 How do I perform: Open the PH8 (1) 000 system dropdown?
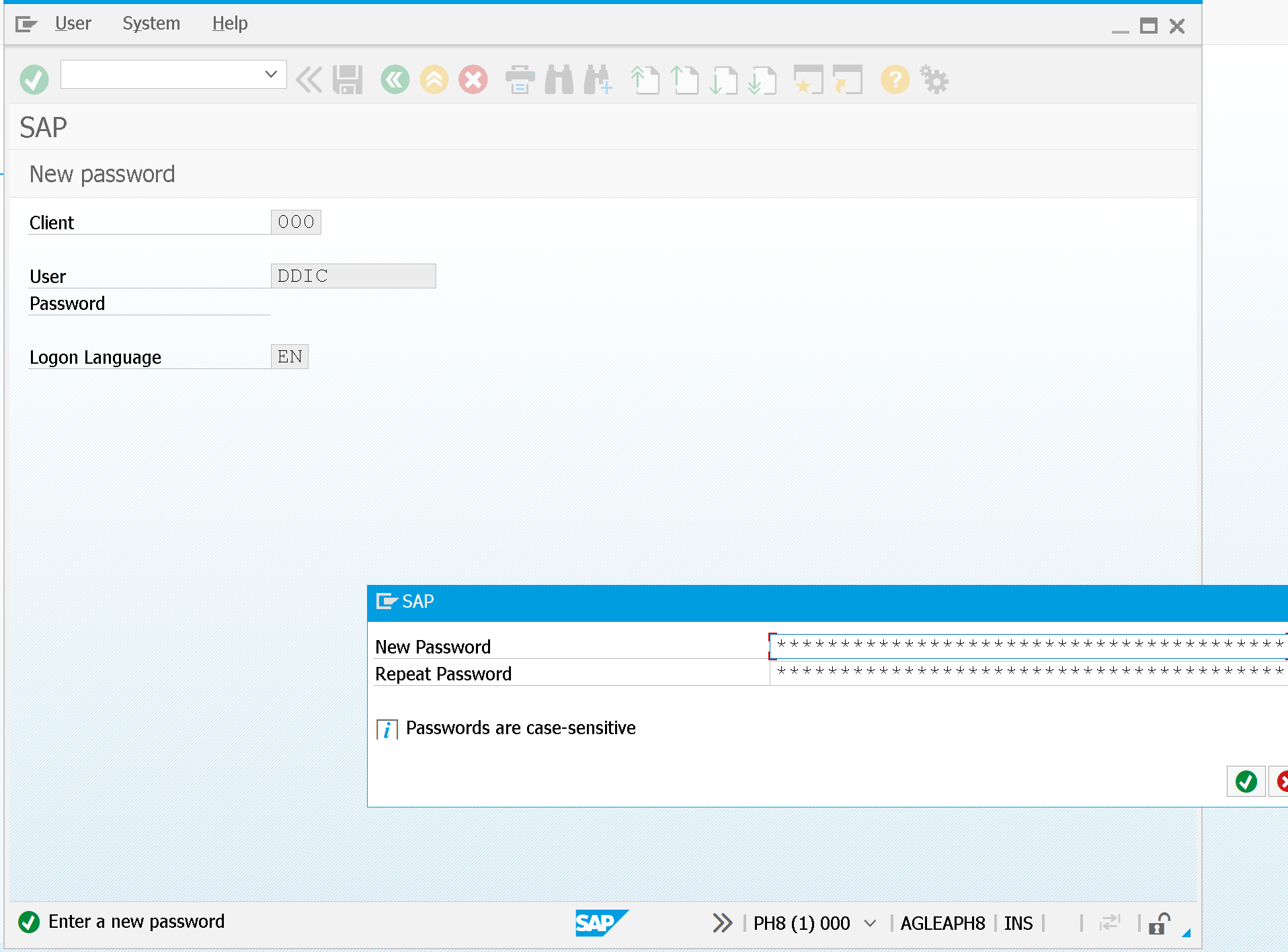[x=870, y=923]
